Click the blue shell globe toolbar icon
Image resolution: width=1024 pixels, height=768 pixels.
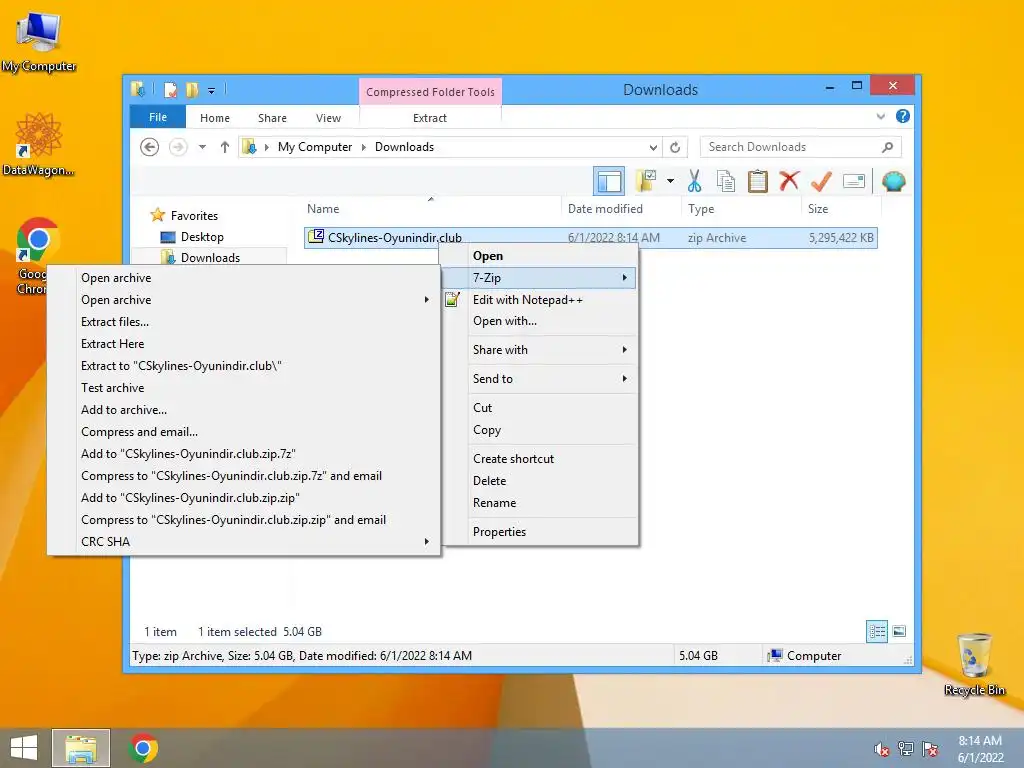(893, 181)
